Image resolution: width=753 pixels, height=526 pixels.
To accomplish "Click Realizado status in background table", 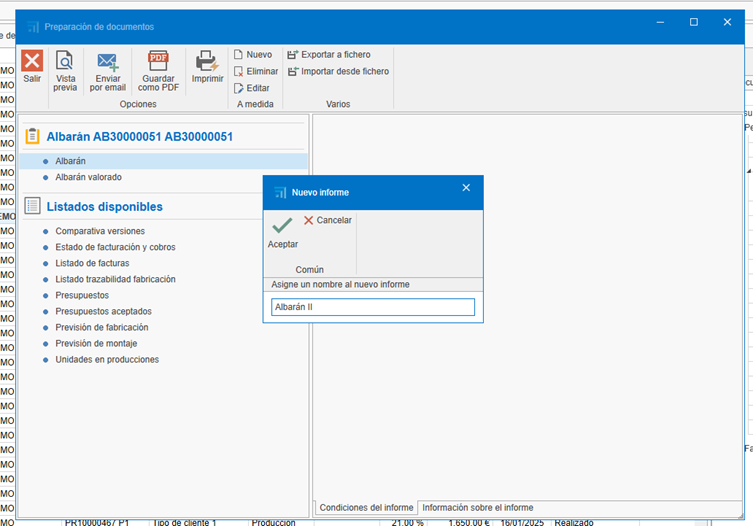I will (574, 522).
